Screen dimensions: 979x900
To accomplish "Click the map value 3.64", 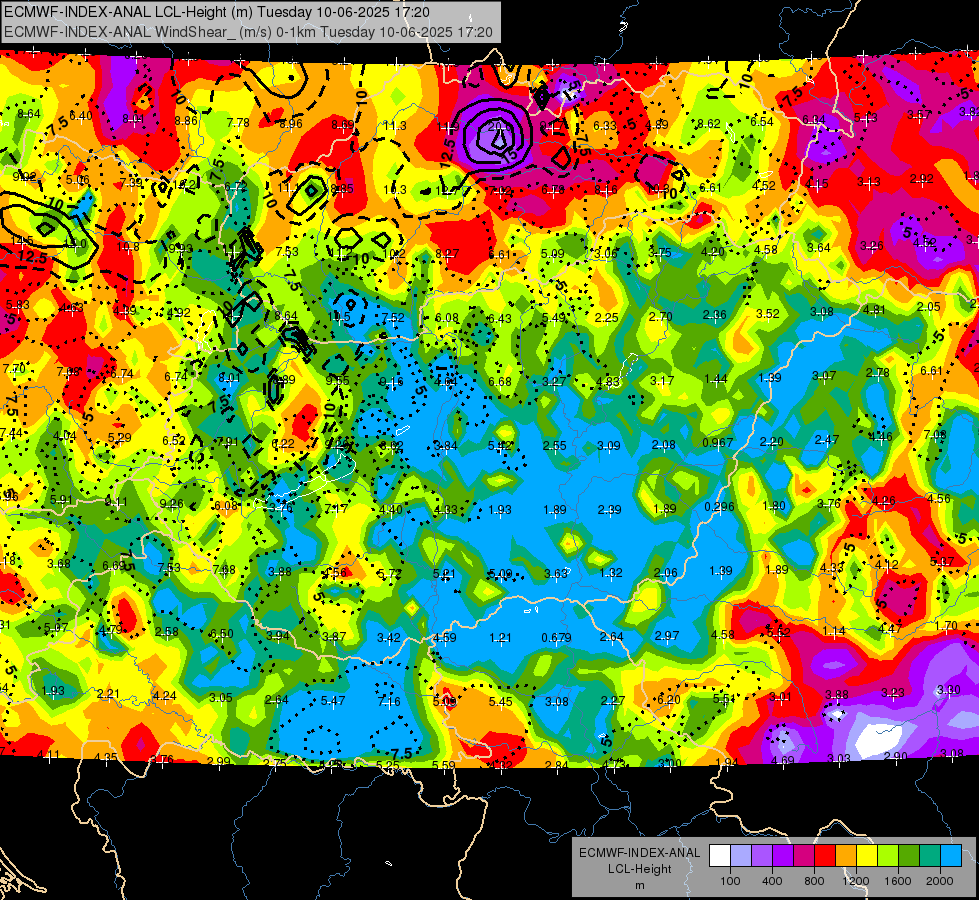I will (x=819, y=248).
